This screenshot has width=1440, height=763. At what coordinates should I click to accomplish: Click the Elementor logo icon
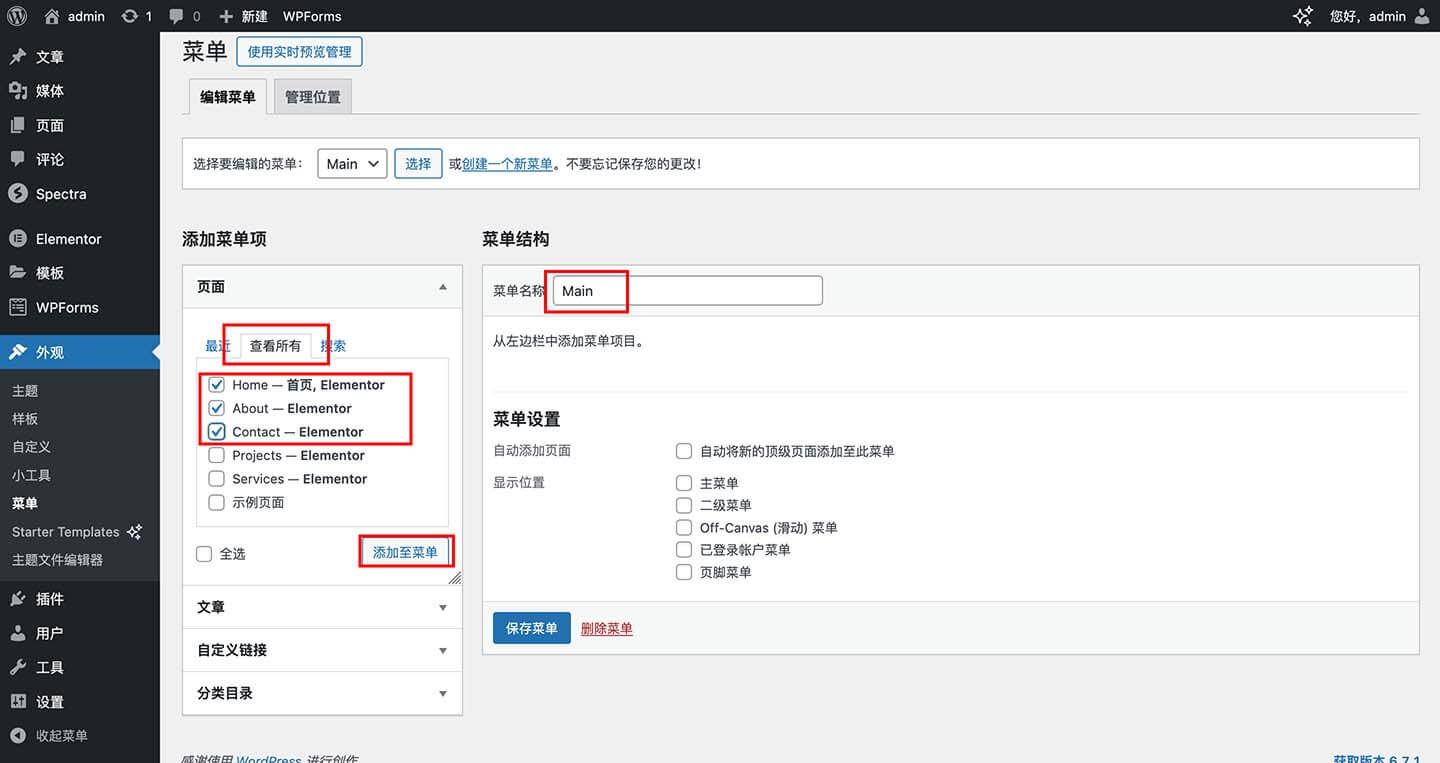coord(18,239)
